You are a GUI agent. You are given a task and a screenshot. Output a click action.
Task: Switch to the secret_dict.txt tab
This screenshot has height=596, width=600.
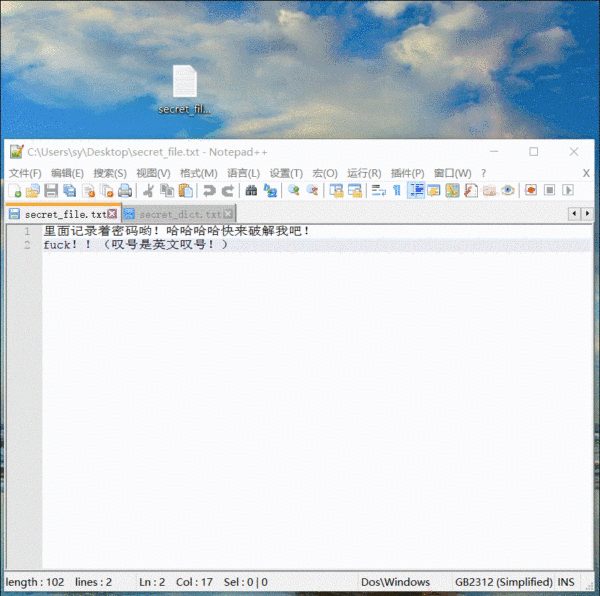pyautogui.click(x=178, y=214)
